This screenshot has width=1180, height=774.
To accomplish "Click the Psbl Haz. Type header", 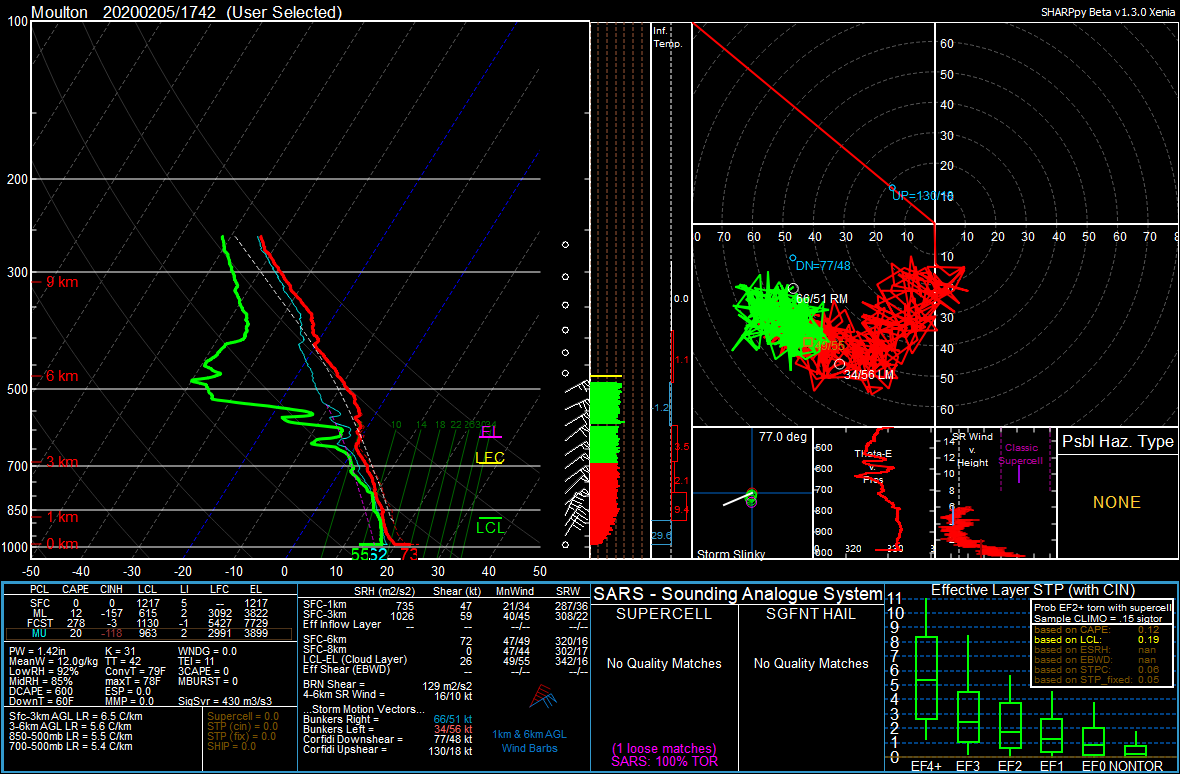I will [1118, 442].
